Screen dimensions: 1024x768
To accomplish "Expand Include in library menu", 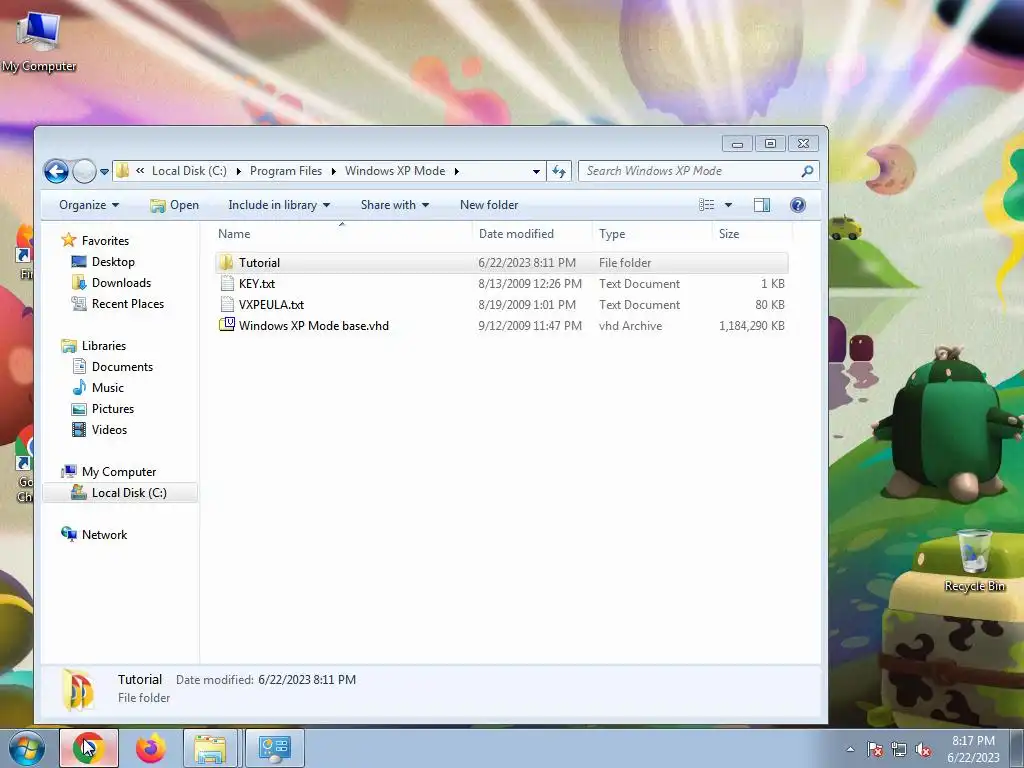I will click(x=279, y=205).
